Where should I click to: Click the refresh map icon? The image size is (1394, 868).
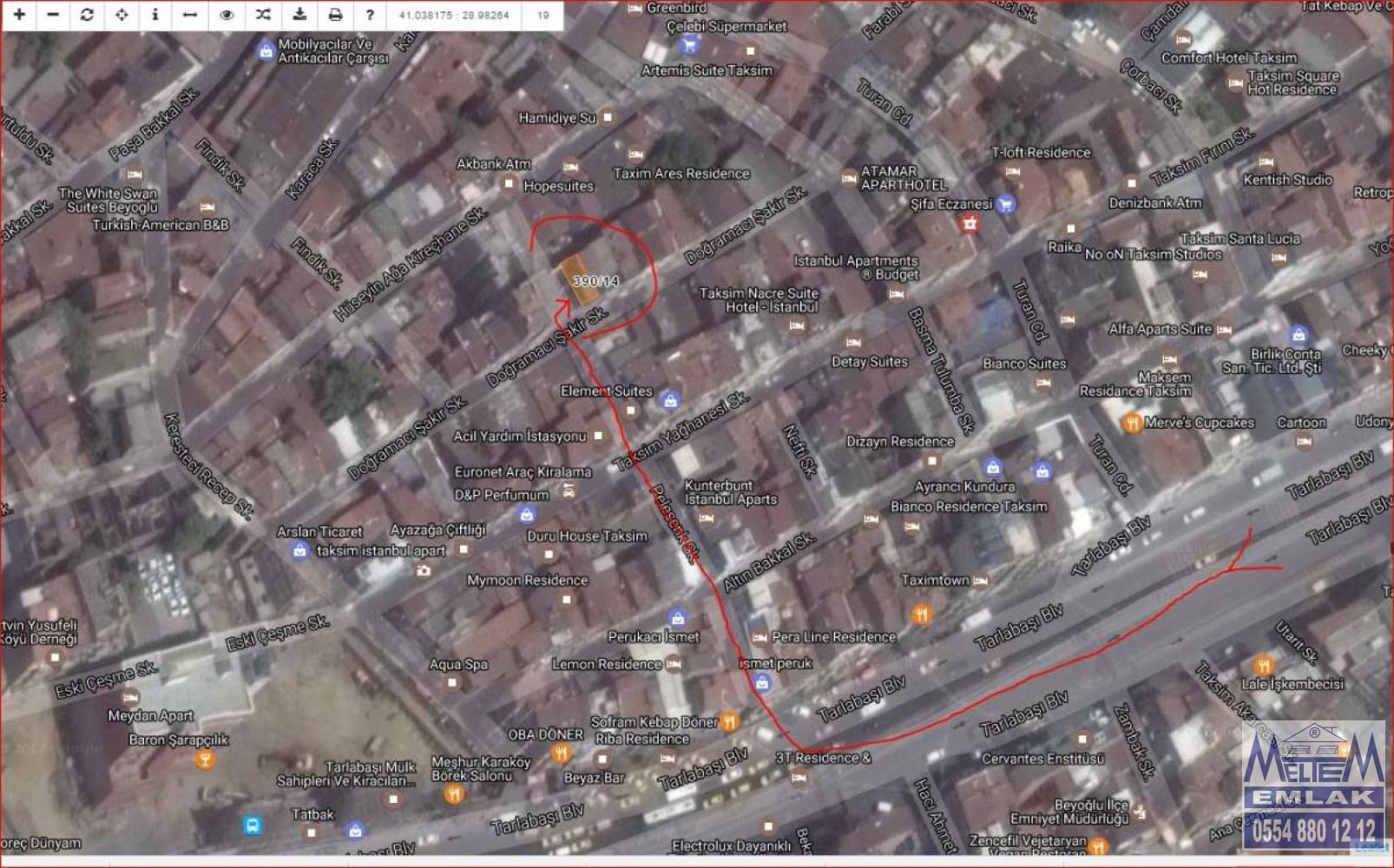(87, 15)
